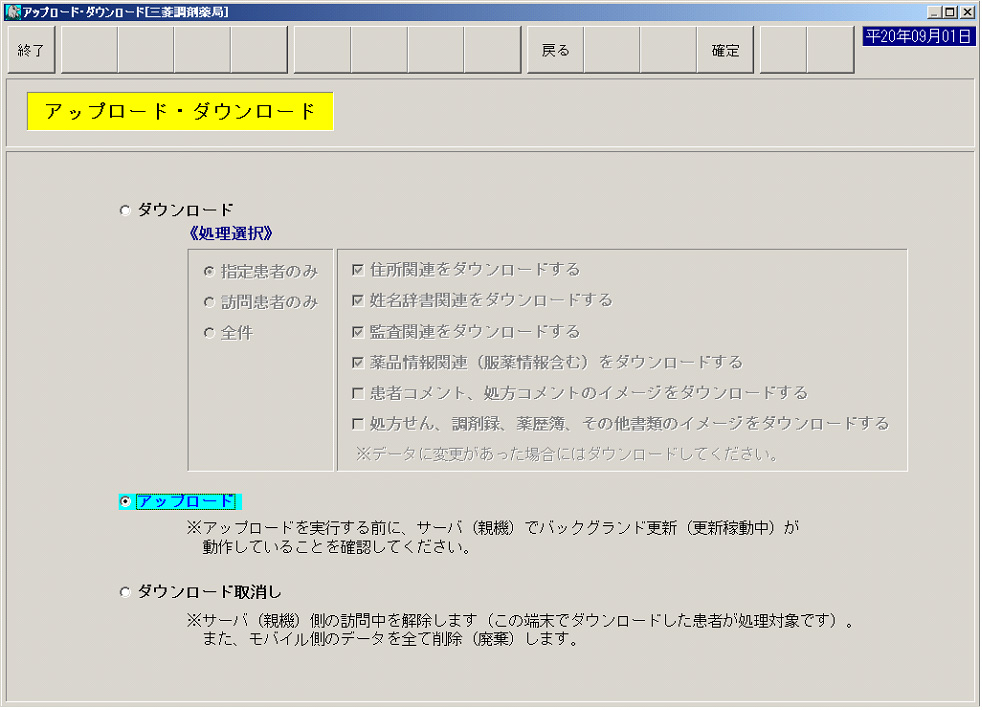Click the yellow アップロード・ダウンロード heading

[x=180, y=111]
